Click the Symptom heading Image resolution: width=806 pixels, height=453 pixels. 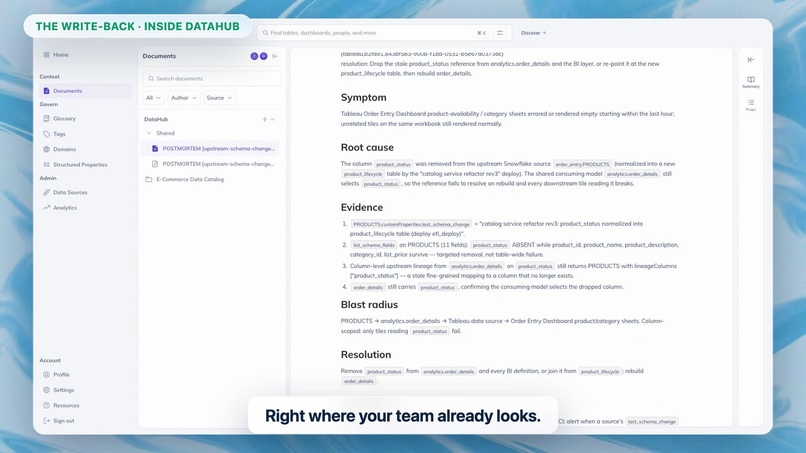tap(363, 98)
